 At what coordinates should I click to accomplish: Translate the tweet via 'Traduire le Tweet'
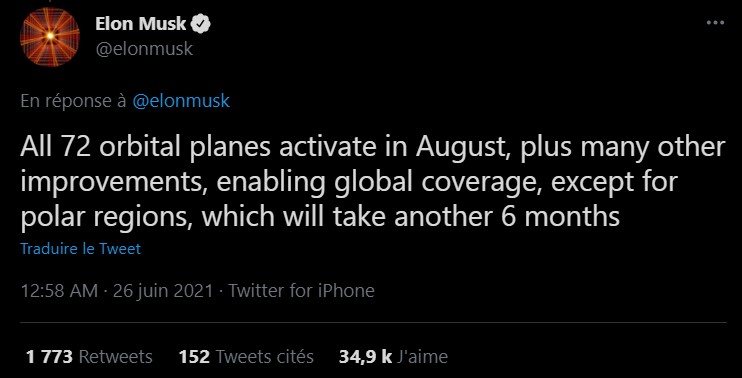pyautogui.click(x=81, y=249)
